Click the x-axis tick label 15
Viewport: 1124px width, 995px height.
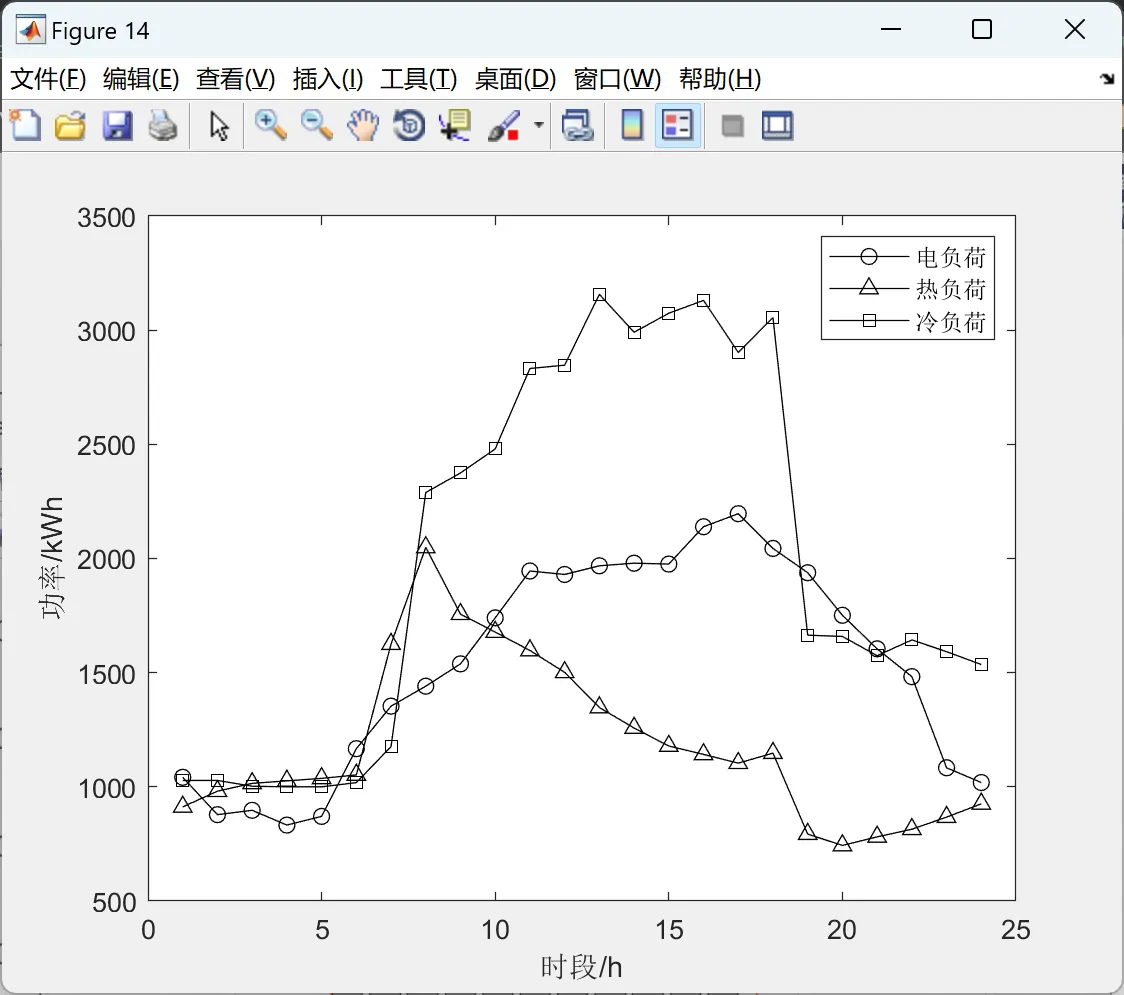(668, 930)
